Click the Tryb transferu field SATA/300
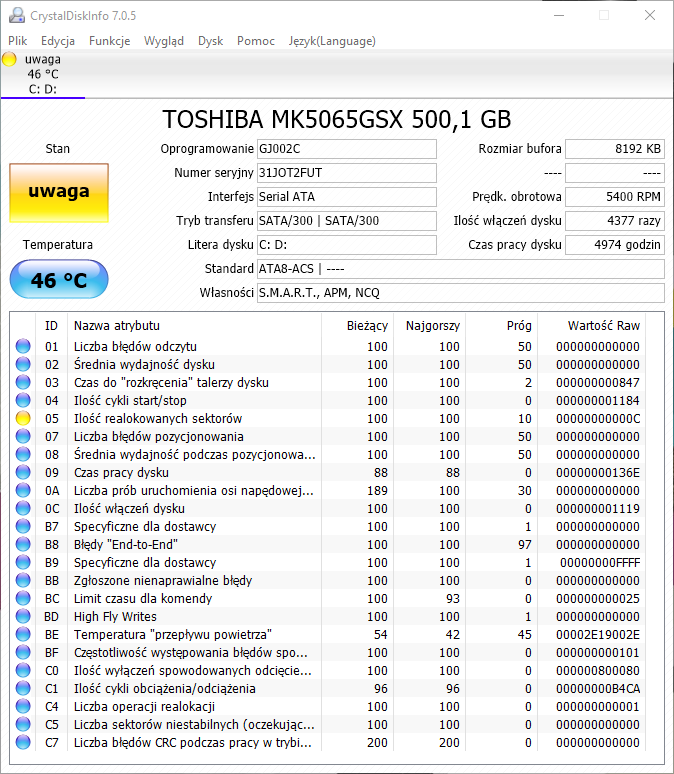The image size is (674, 774). click(x=347, y=221)
